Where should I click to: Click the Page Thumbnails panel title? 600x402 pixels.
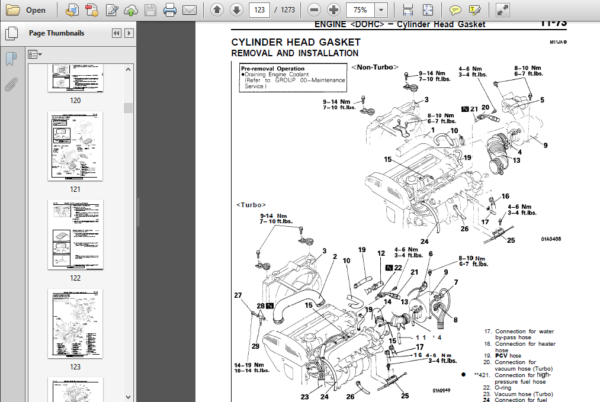(56, 33)
